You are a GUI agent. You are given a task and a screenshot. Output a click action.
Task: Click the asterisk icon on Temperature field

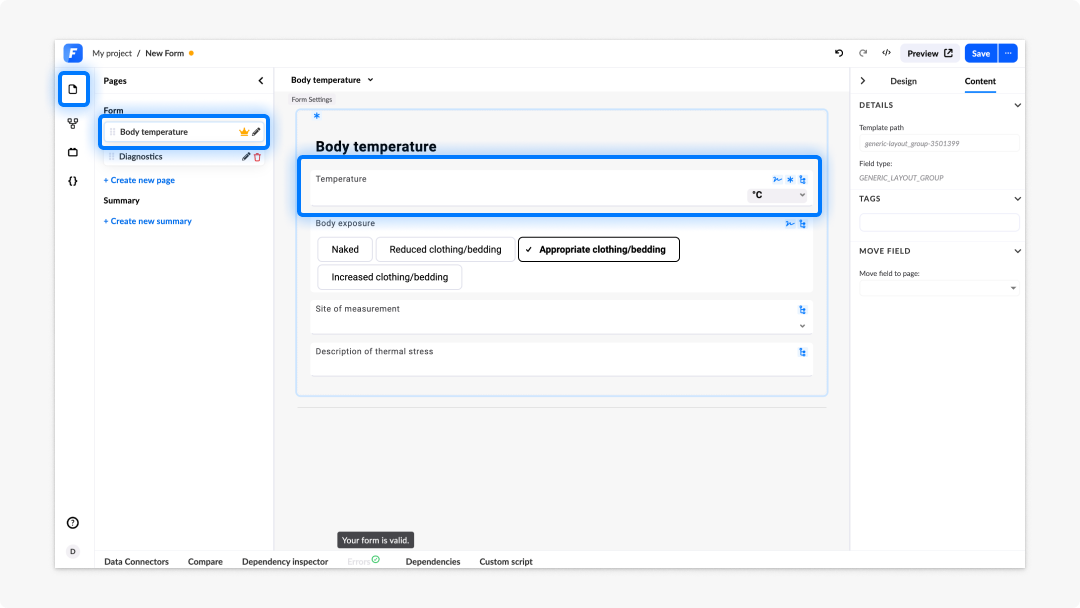tap(790, 180)
